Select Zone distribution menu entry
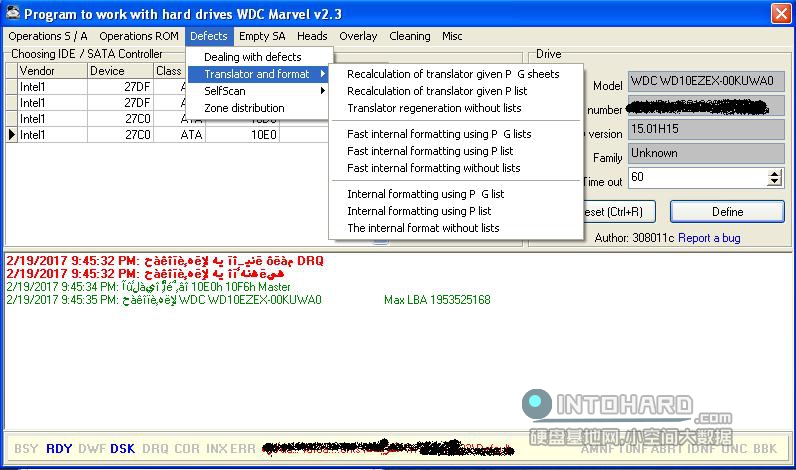Screen dimensions: 796x470 (x=259, y=108)
